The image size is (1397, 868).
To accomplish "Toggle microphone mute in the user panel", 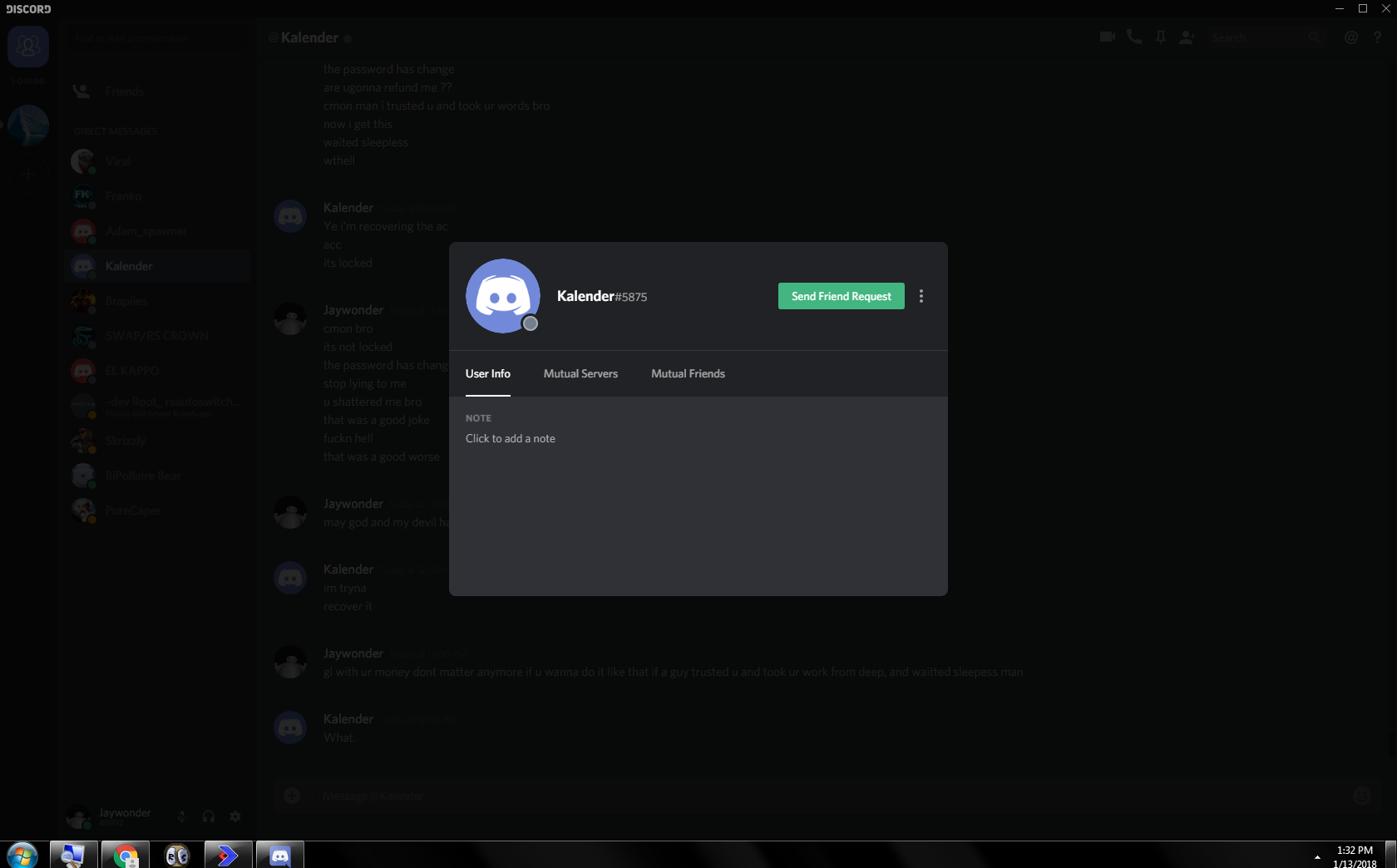I will [182, 816].
